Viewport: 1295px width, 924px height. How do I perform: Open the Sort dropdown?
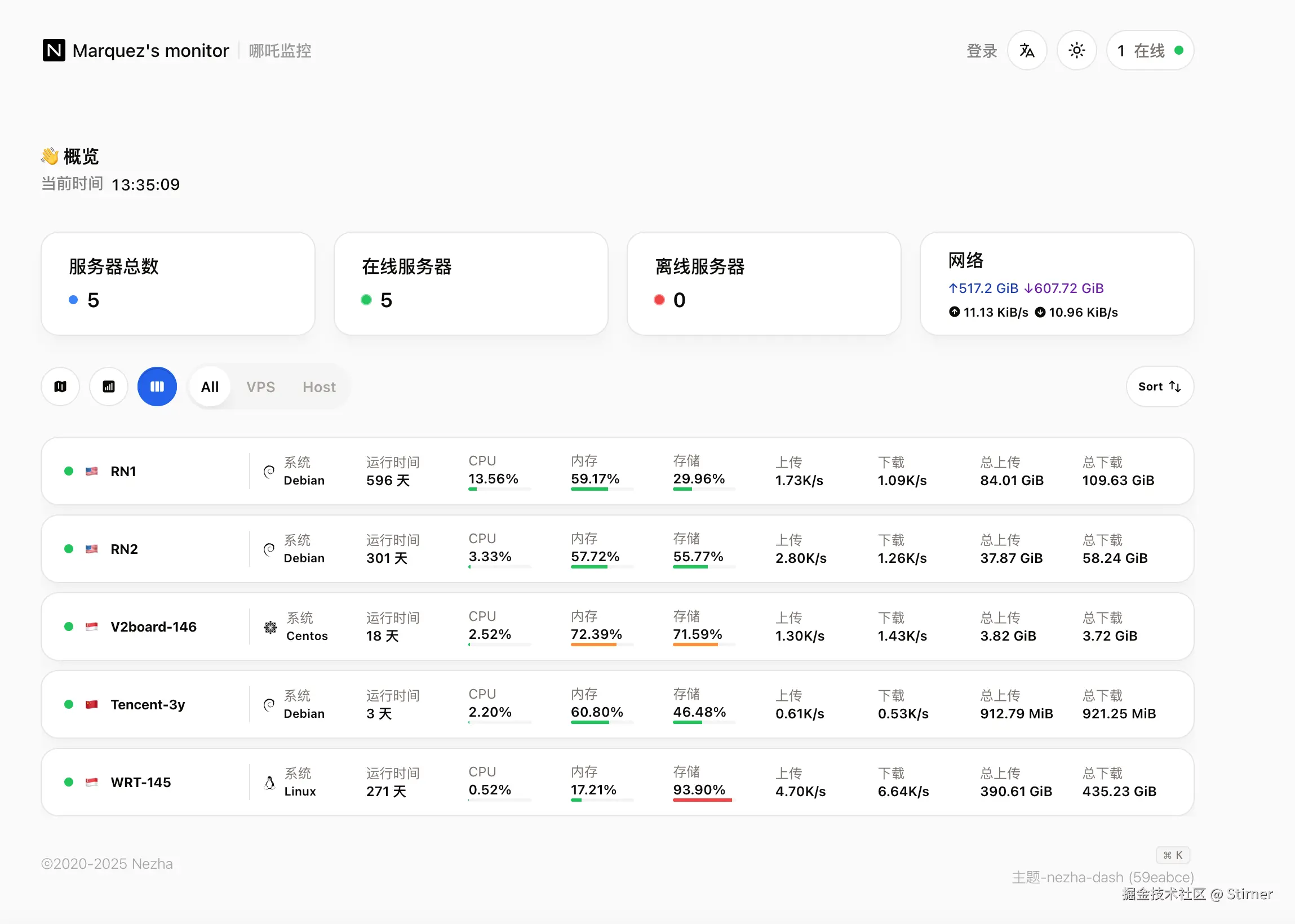[x=1159, y=387]
